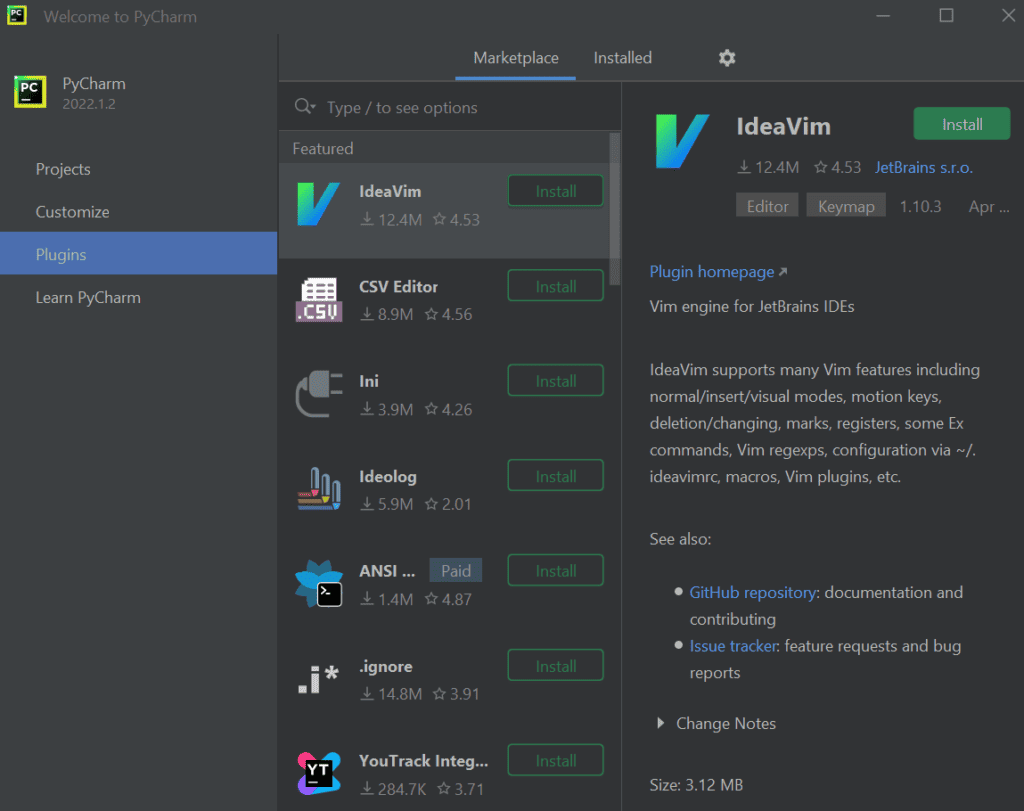Click the plugin list scrollbar
1024x811 pixels.
point(615,209)
